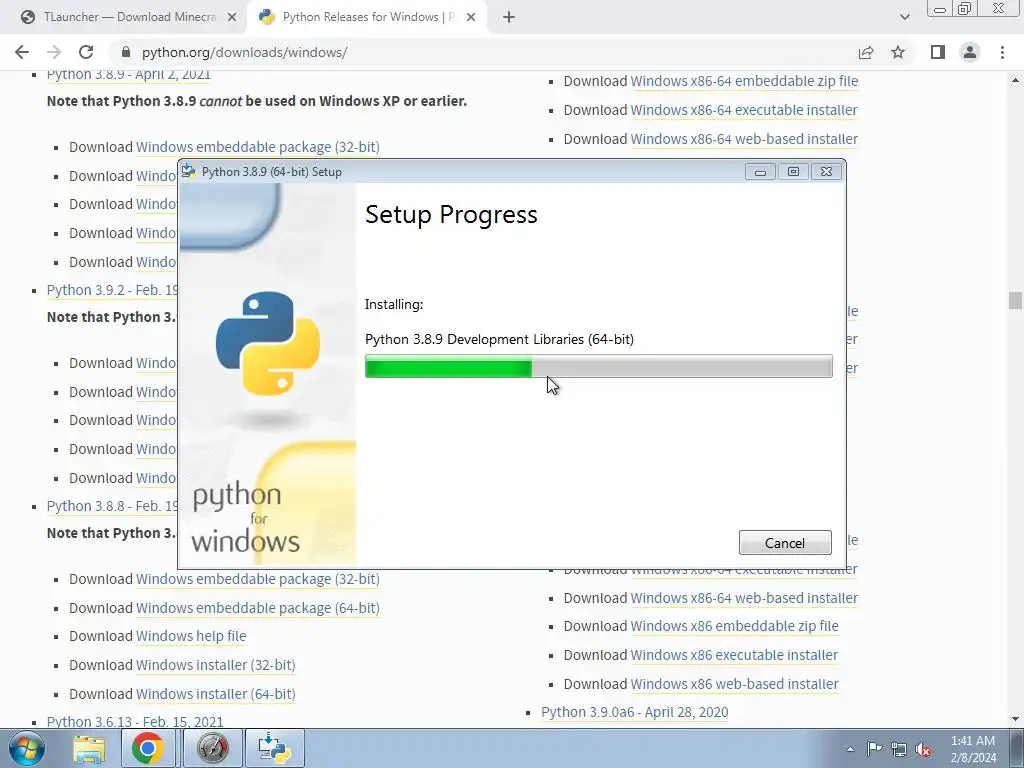The image size is (1024, 768).
Task: Close the Python 3.8.9 Setup dialog
Action: 826,172
